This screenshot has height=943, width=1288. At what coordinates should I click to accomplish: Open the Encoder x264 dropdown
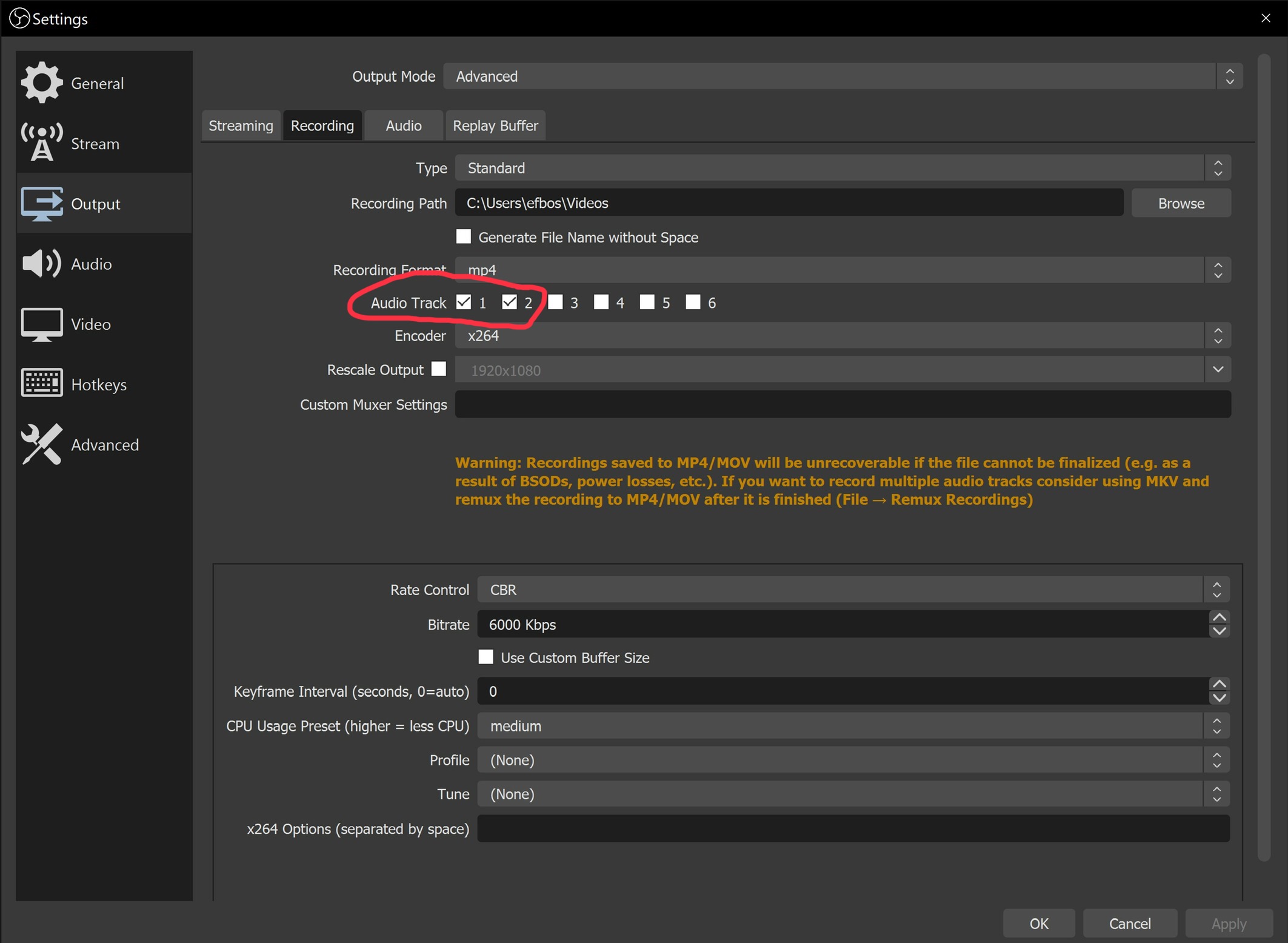point(843,335)
